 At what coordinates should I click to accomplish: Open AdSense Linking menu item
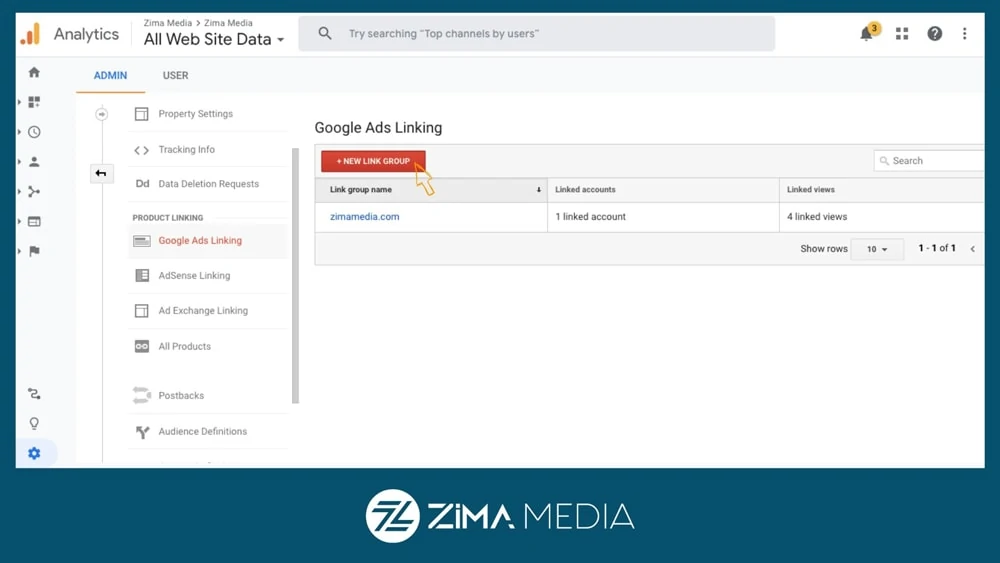(x=194, y=275)
